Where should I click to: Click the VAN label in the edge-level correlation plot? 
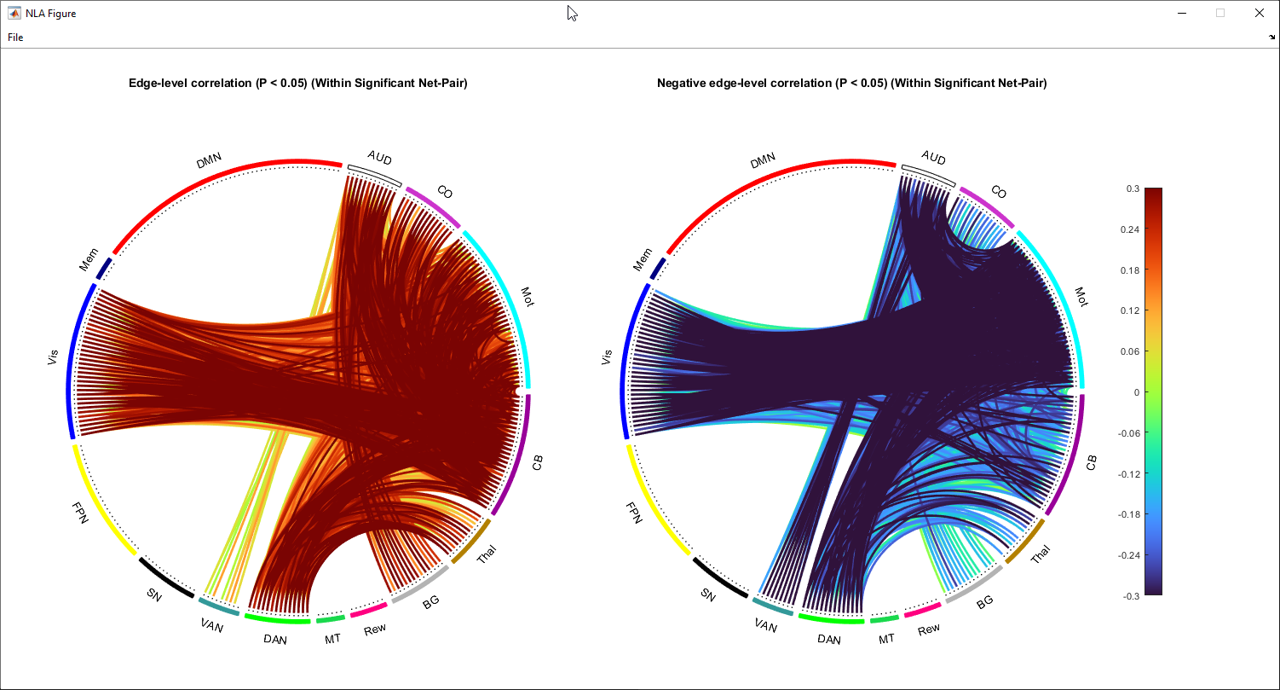pyautogui.click(x=212, y=627)
